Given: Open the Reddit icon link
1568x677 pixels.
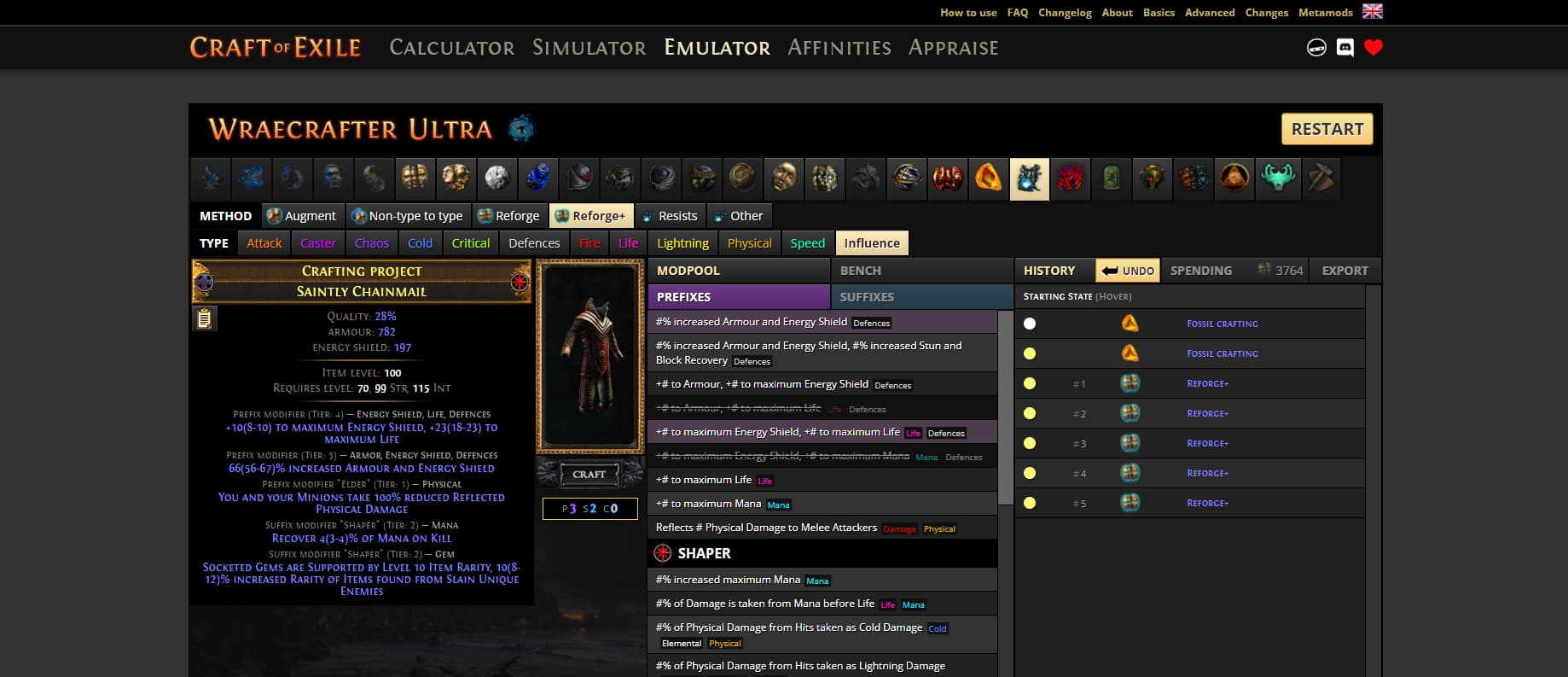Looking at the screenshot, I should click(1316, 48).
